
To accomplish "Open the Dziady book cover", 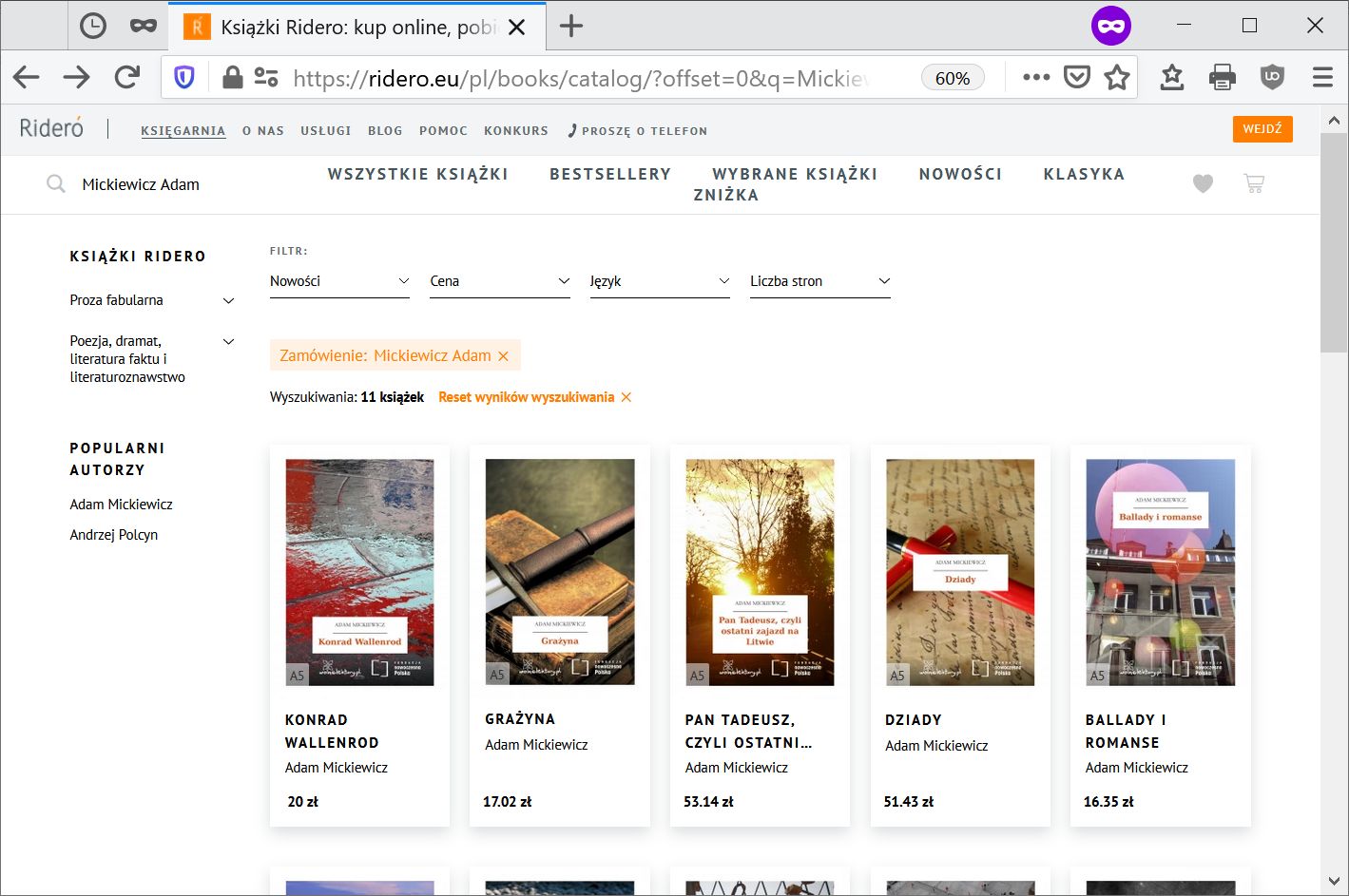I will [x=960, y=572].
